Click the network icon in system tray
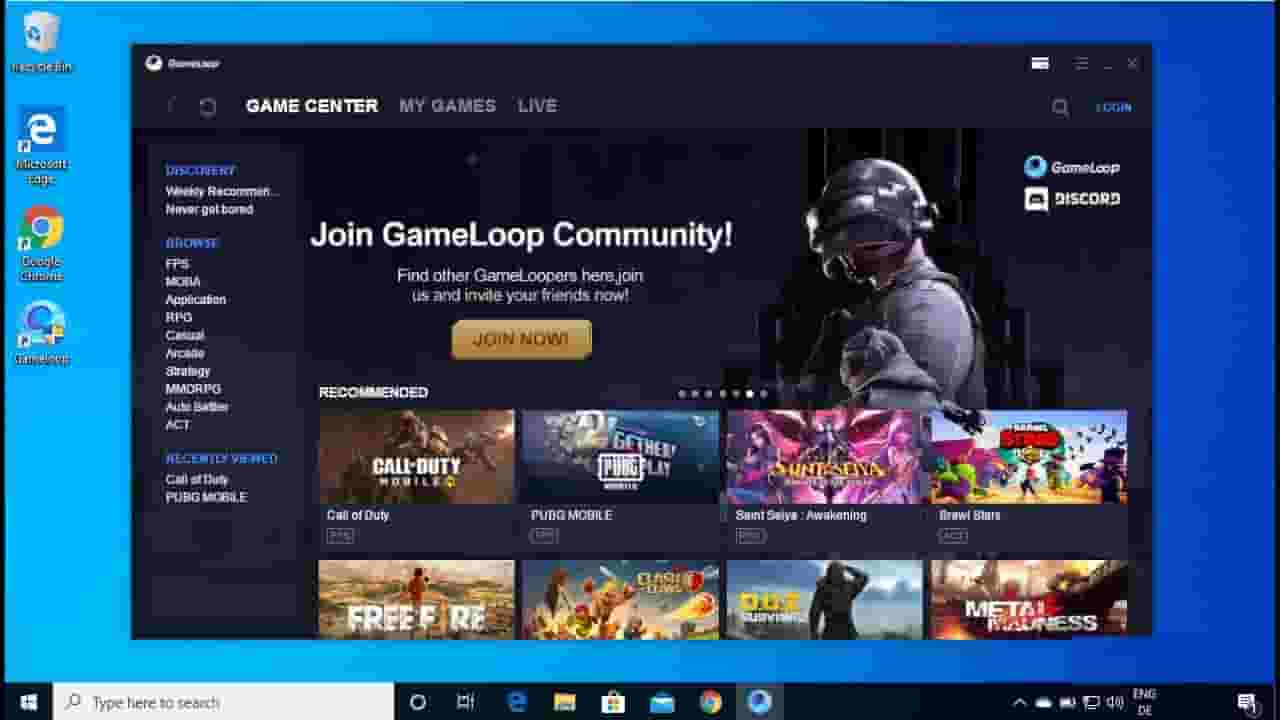This screenshot has width=1280, height=720. (x=1091, y=703)
